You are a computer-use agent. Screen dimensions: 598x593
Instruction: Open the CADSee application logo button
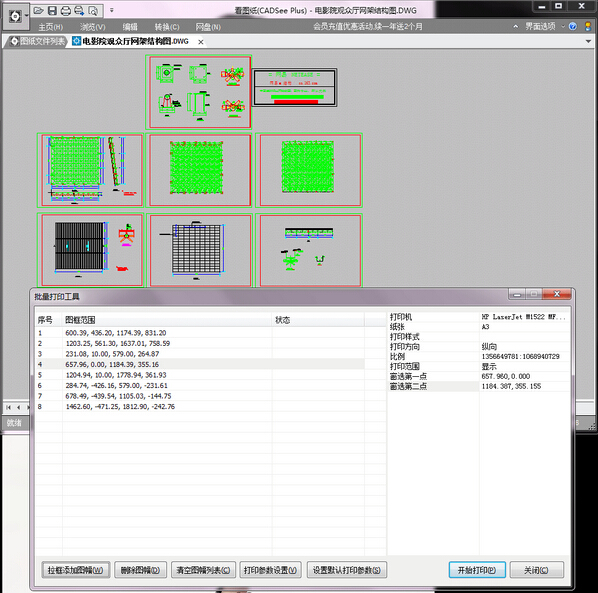point(15,16)
